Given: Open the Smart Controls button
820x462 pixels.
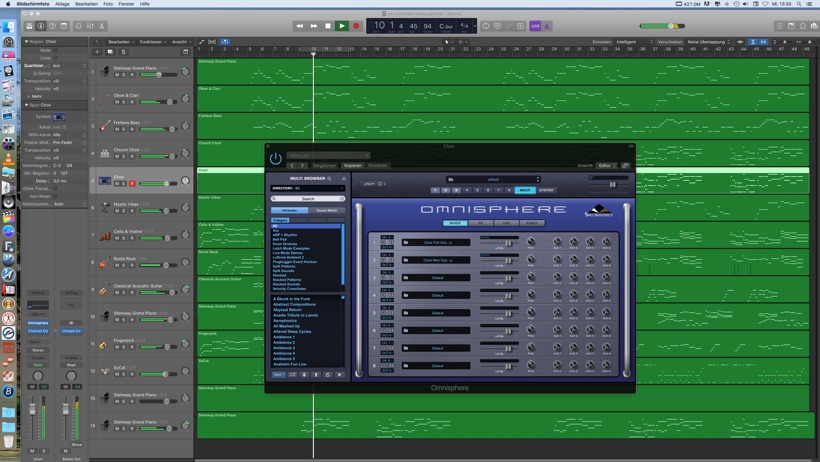Looking at the screenshot, I should coord(78,26).
